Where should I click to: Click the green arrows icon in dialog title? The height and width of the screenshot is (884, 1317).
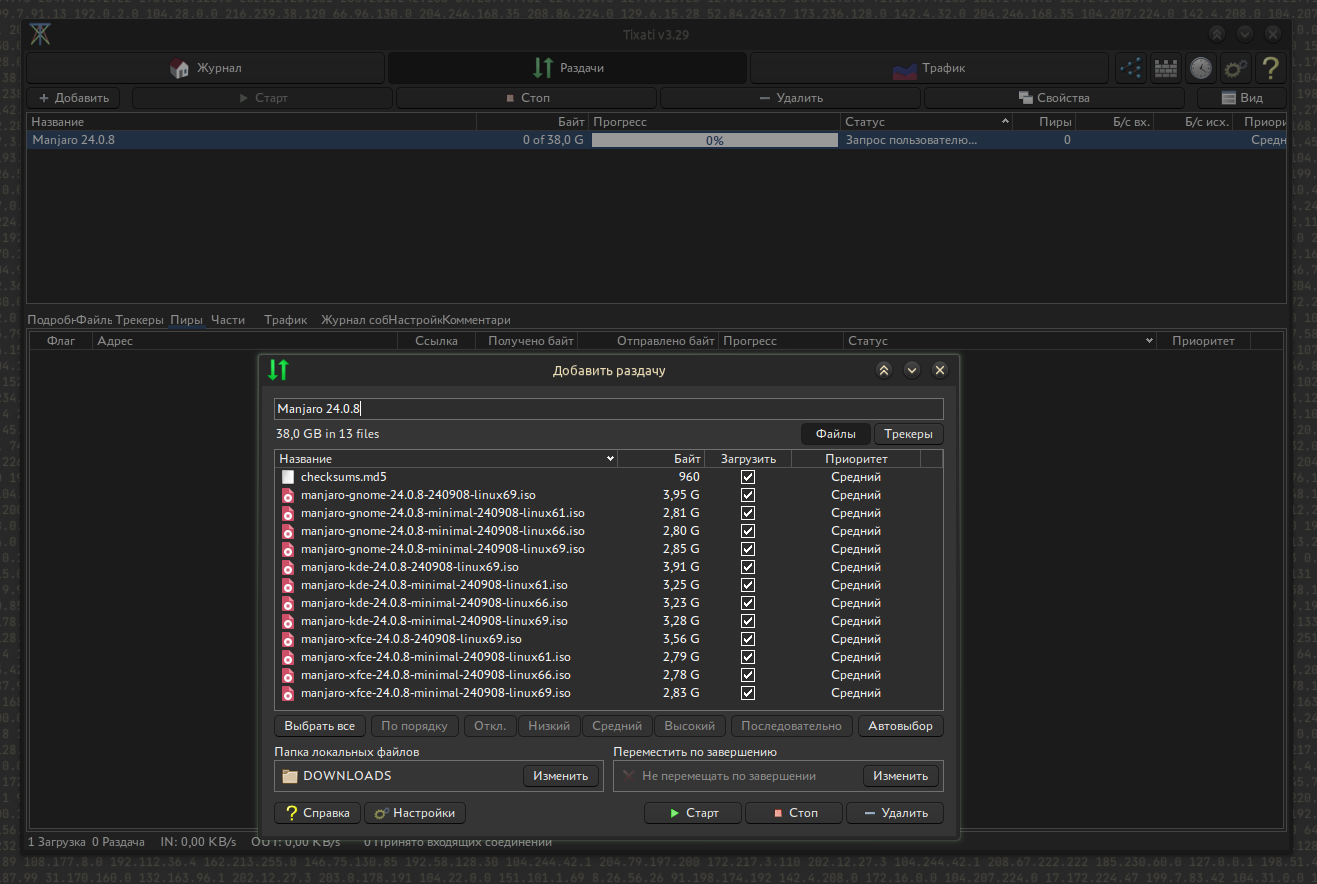click(x=278, y=370)
